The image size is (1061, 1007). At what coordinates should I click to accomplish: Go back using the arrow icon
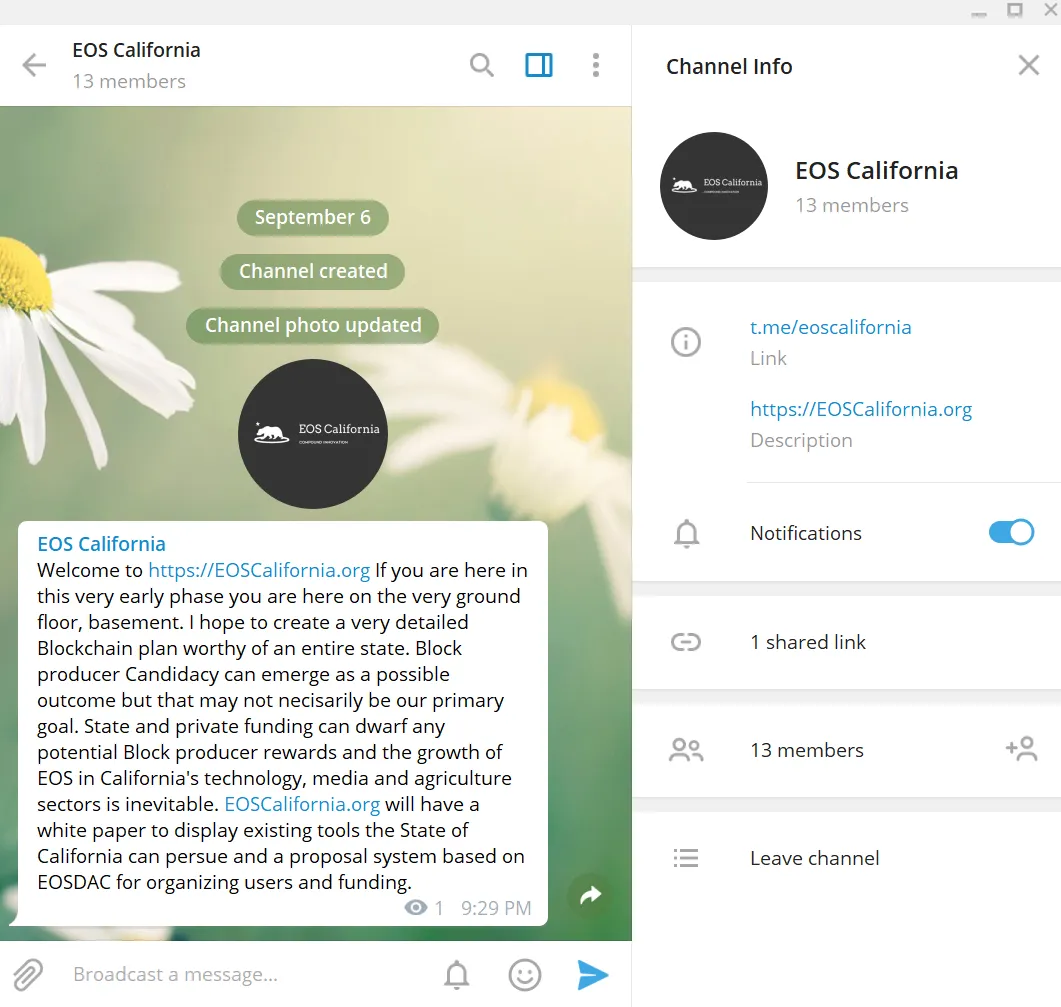click(x=34, y=65)
